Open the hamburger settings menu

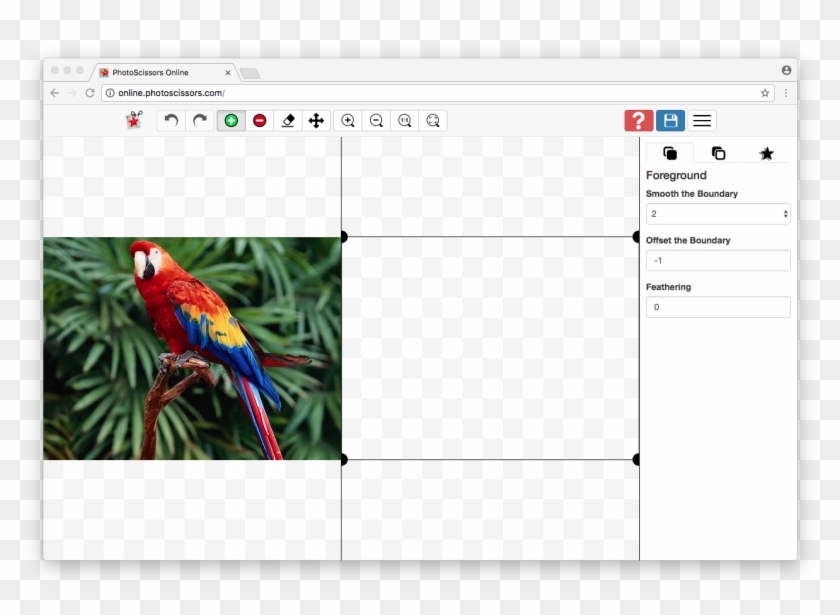click(701, 120)
